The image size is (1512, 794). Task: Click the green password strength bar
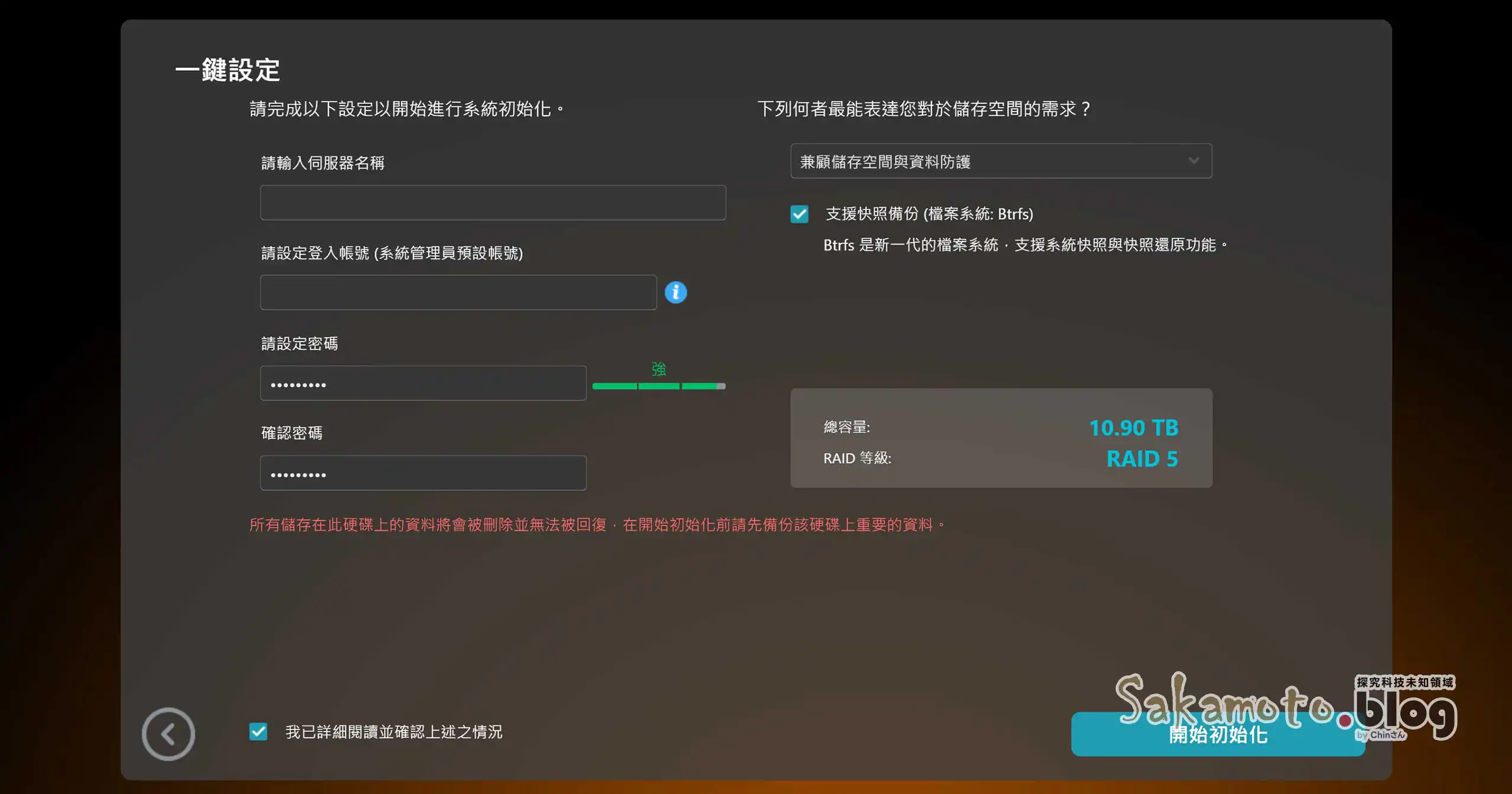[658, 386]
